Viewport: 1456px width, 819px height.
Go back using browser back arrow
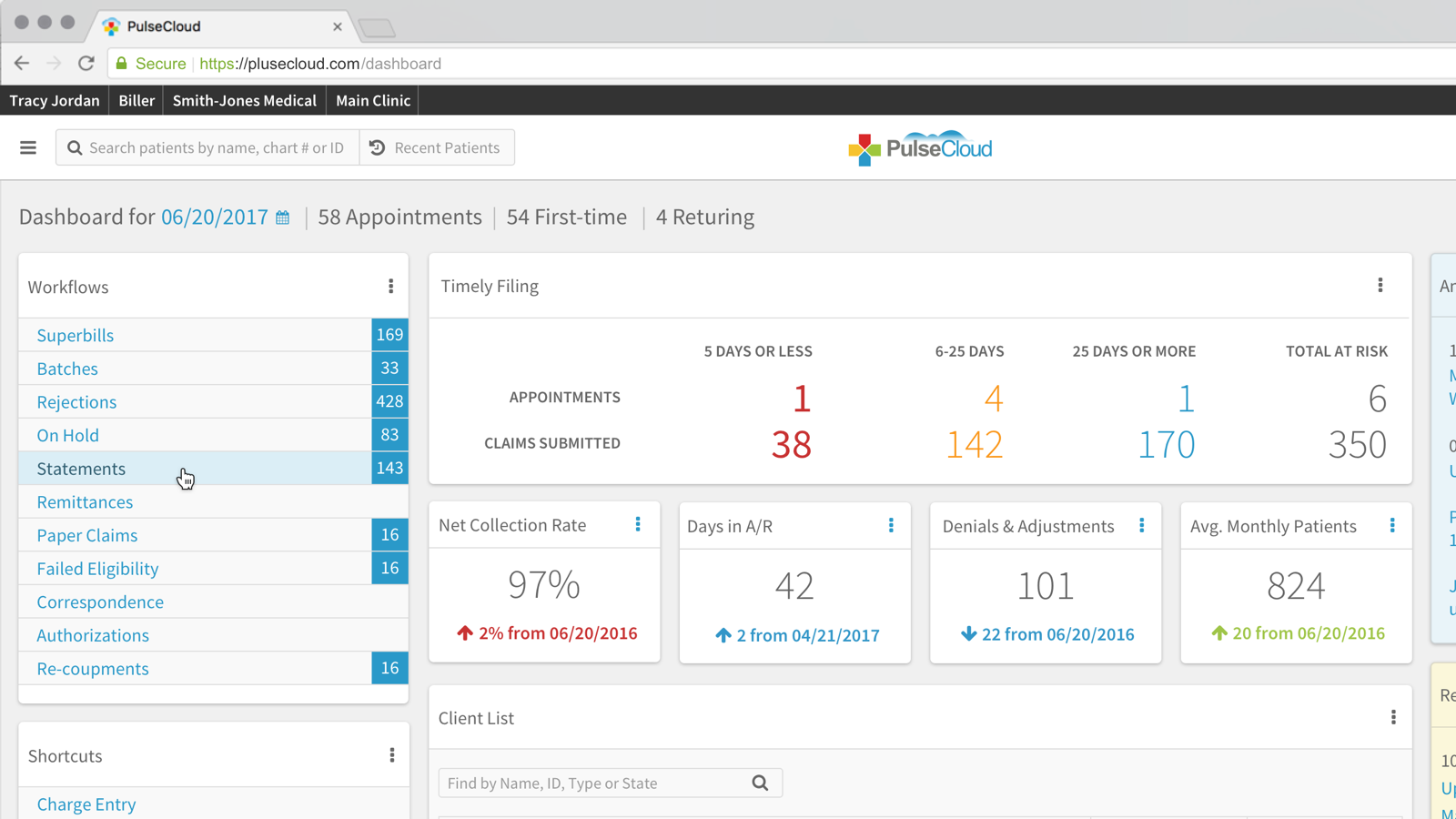point(22,64)
